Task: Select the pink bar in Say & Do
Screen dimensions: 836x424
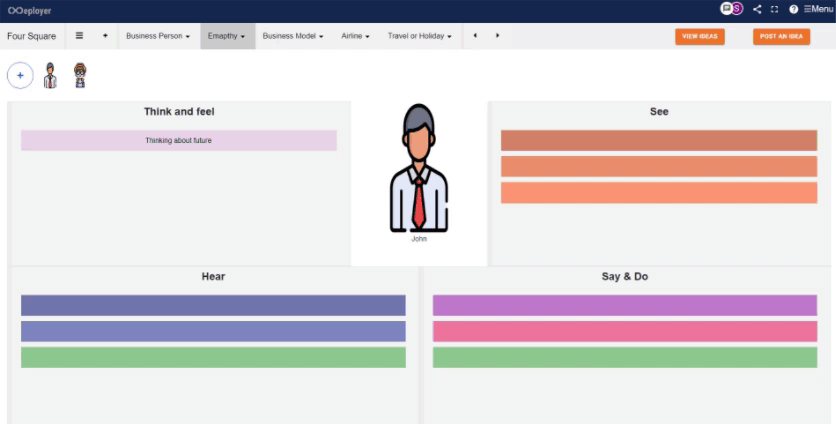Action: point(625,331)
